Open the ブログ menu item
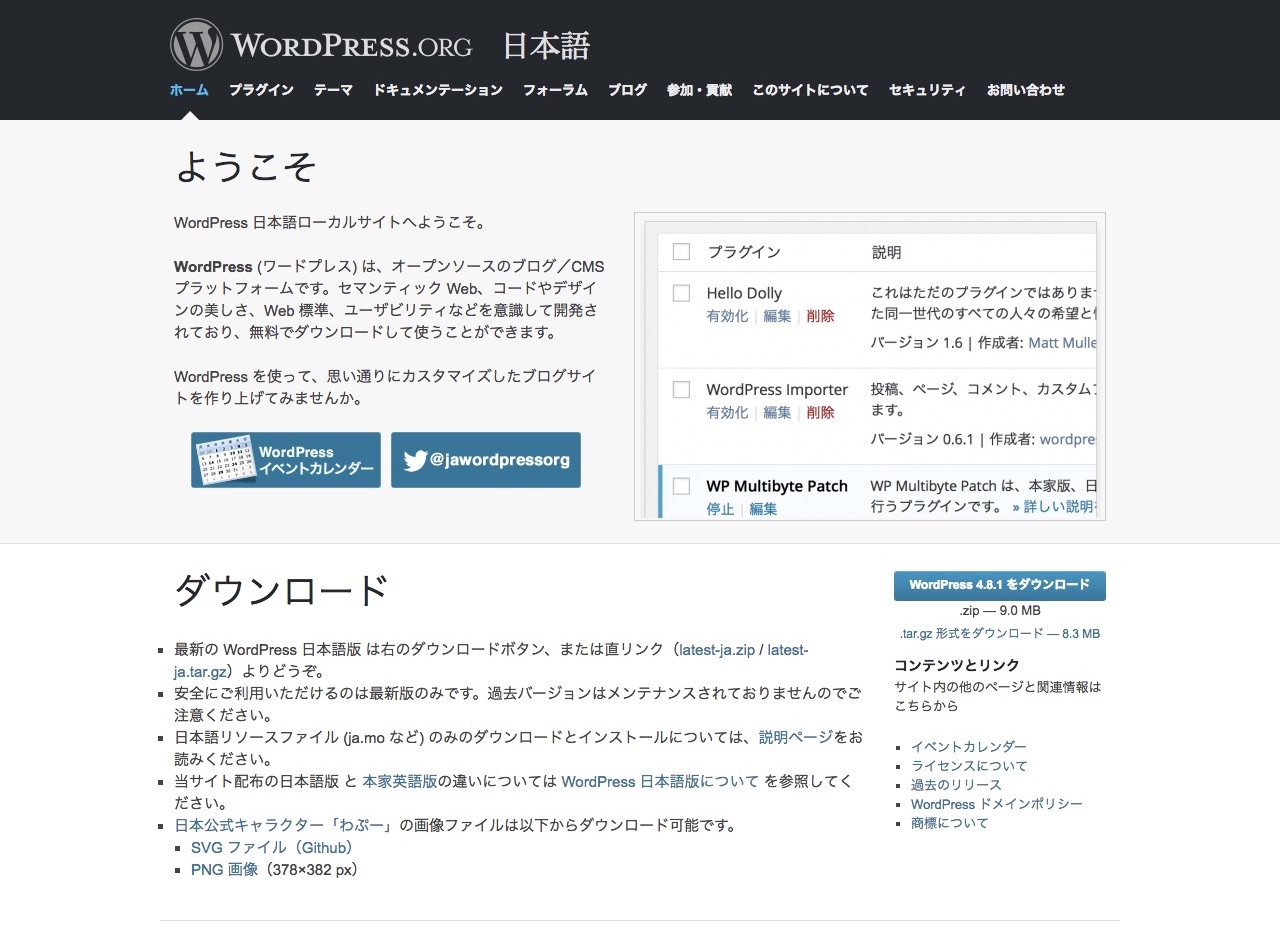Image resolution: width=1280 pixels, height=927 pixels. pos(627,90)
